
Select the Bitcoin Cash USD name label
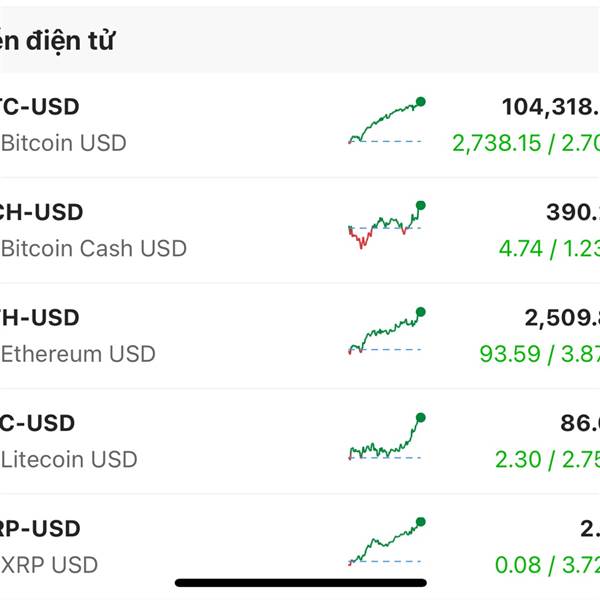click(94, 249)
